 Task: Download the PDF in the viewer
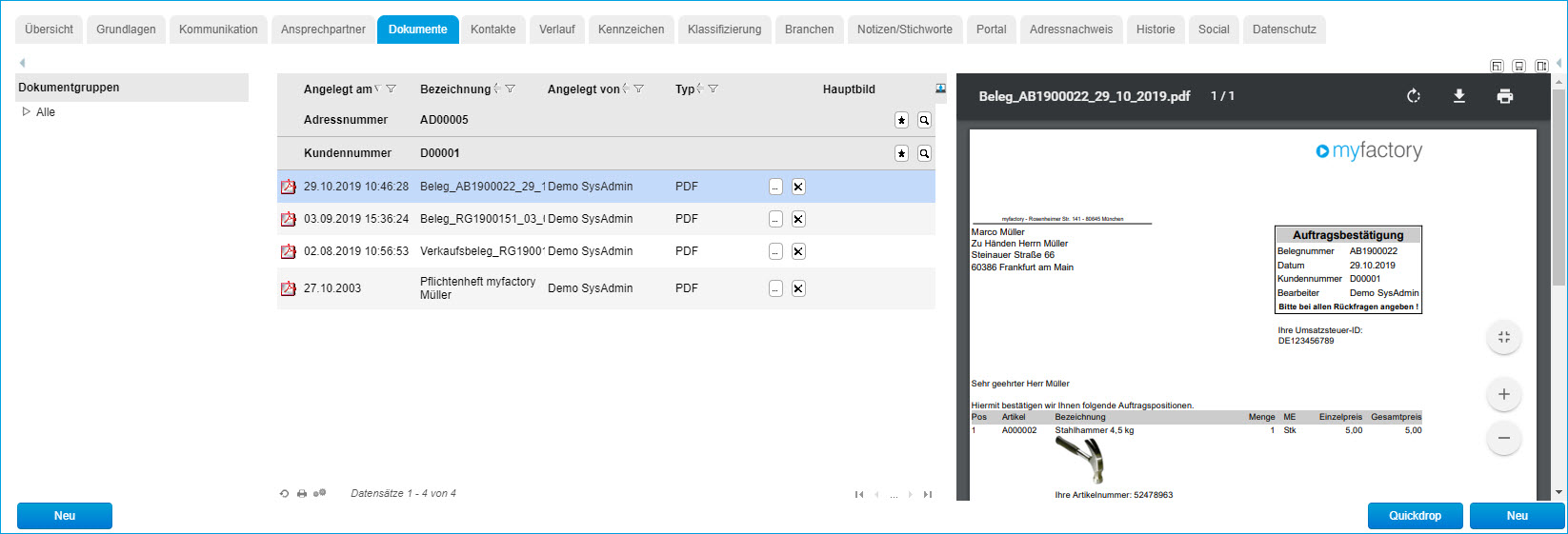pos(1458,96)
